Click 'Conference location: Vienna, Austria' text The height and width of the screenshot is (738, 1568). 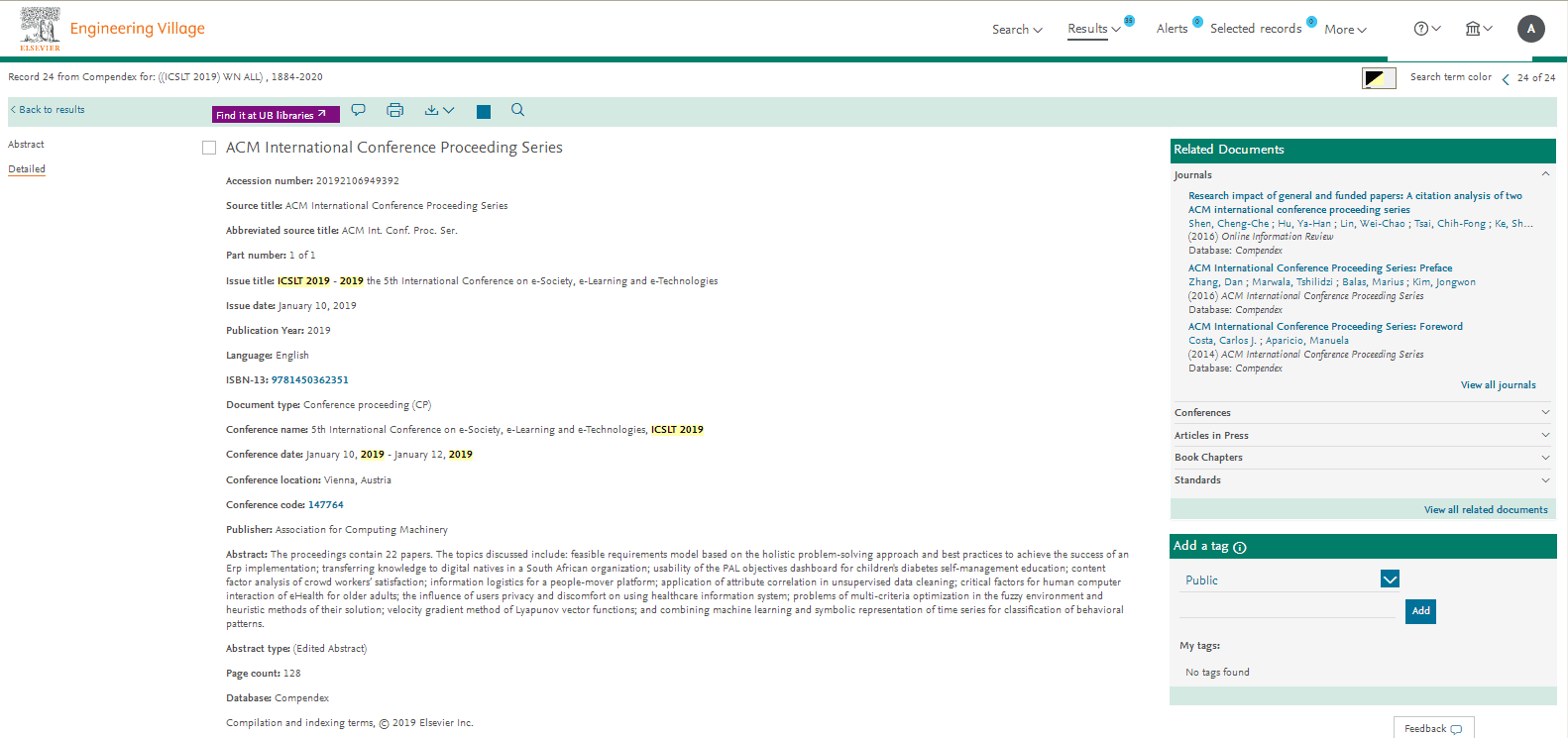[x=308, y=480]
